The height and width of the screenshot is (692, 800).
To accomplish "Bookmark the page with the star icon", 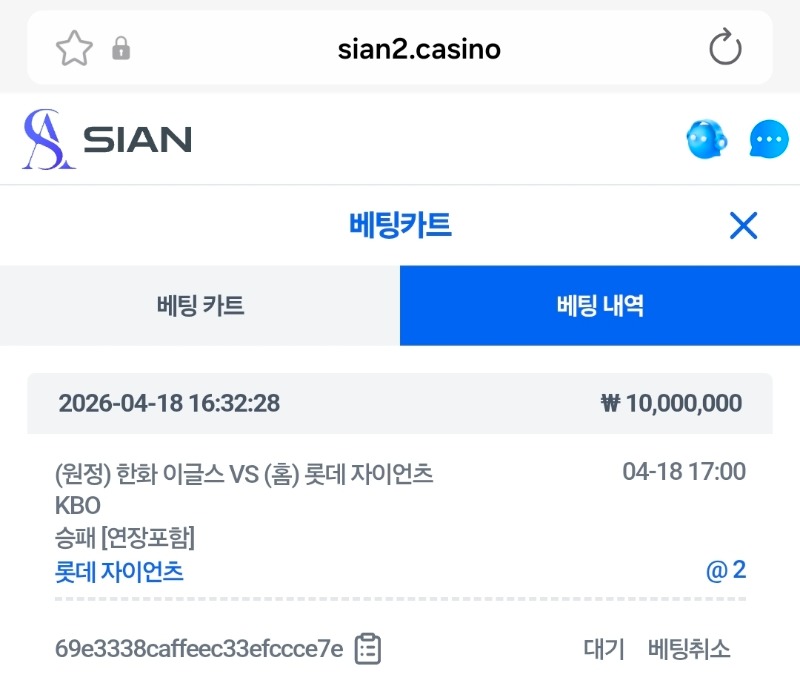I will click(x=75, y=48).
